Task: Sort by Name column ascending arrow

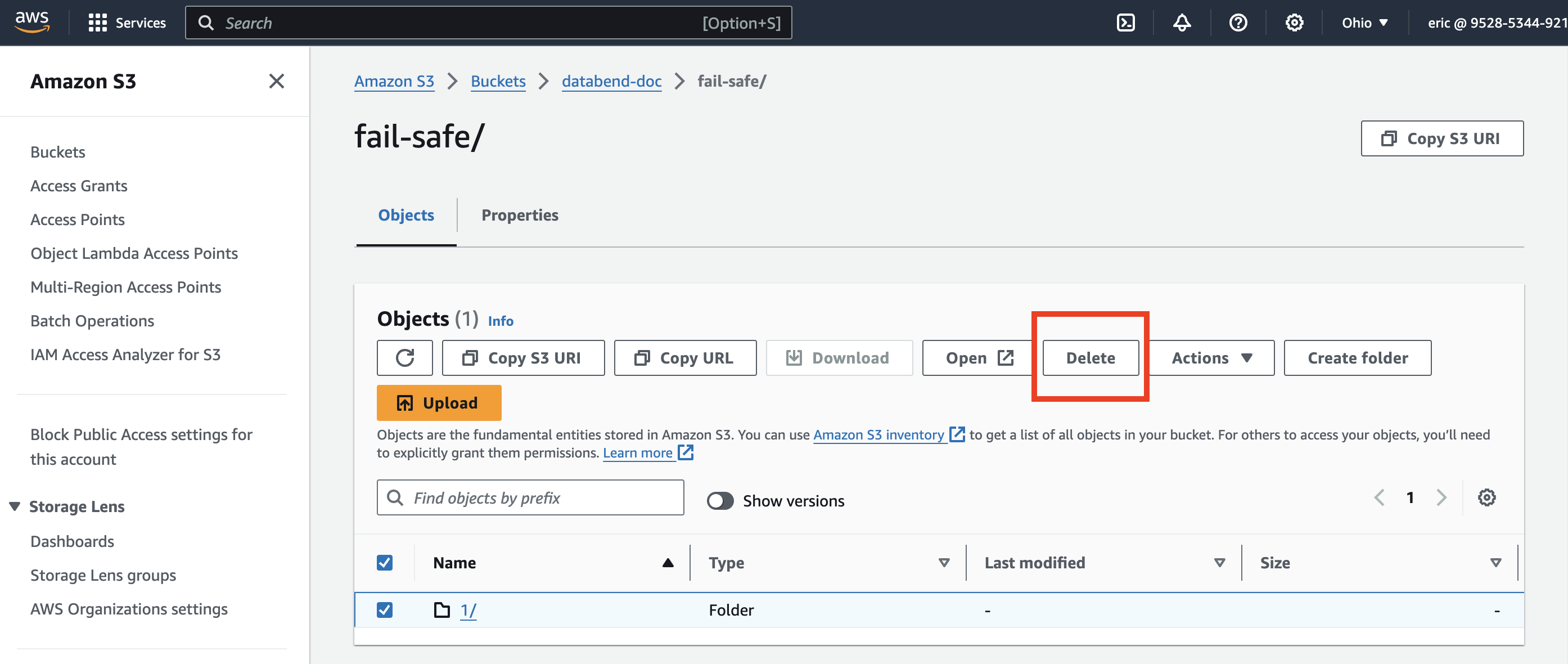Action: pos(668,562)
